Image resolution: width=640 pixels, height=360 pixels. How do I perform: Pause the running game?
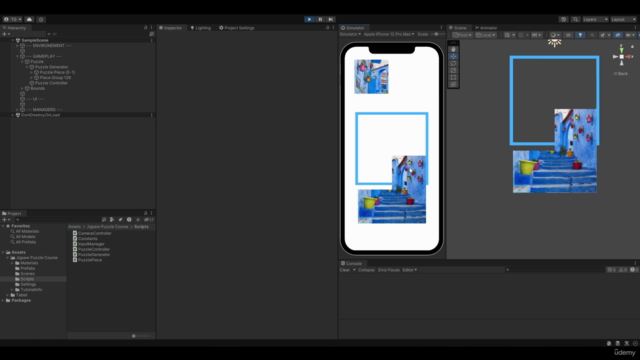[x=320, y=19]
